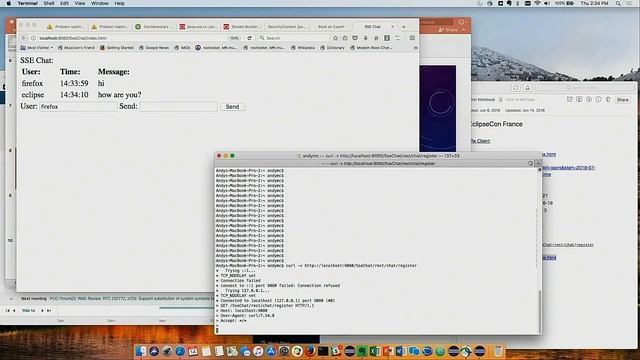Open Firefox from the Dock

tap(310, 351)
